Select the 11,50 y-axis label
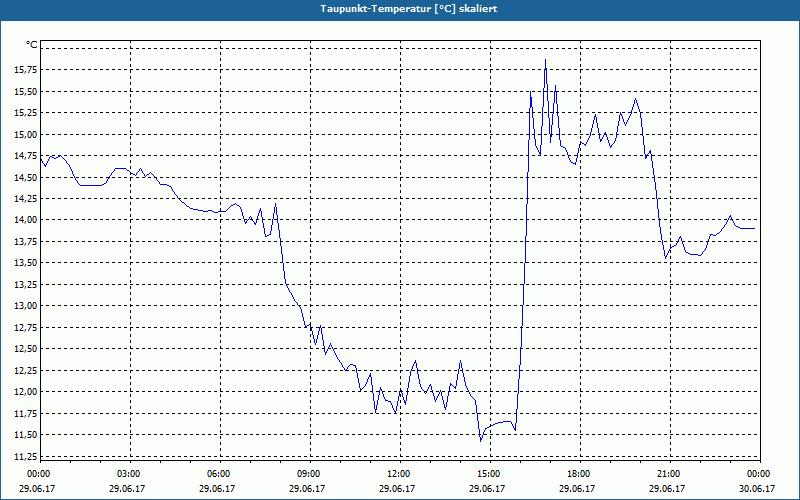The width and height of the screenshot is (800, 500). [x=26, y=435]
